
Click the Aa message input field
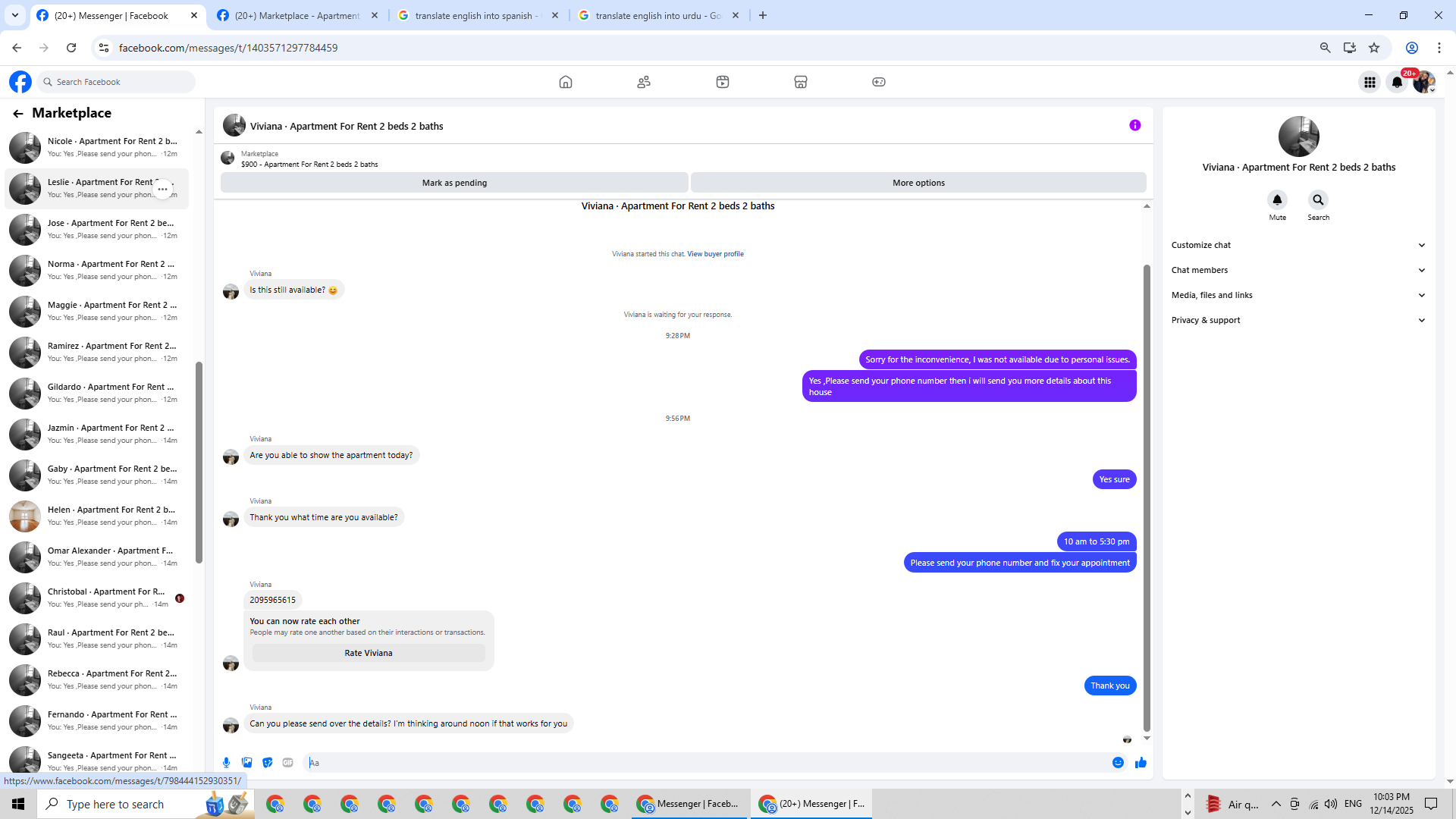coord(705,763)
